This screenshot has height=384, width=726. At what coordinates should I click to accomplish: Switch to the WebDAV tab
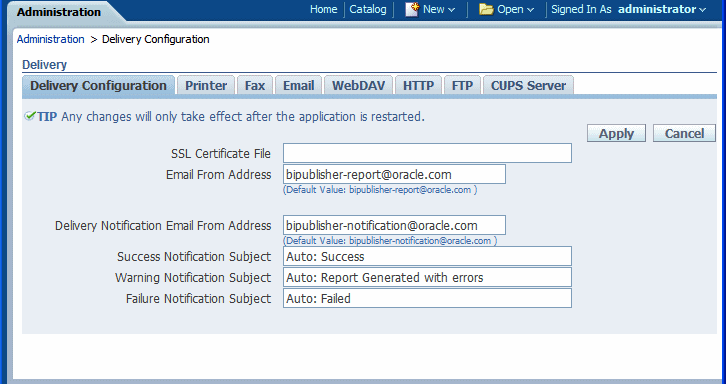pos(358,86)
